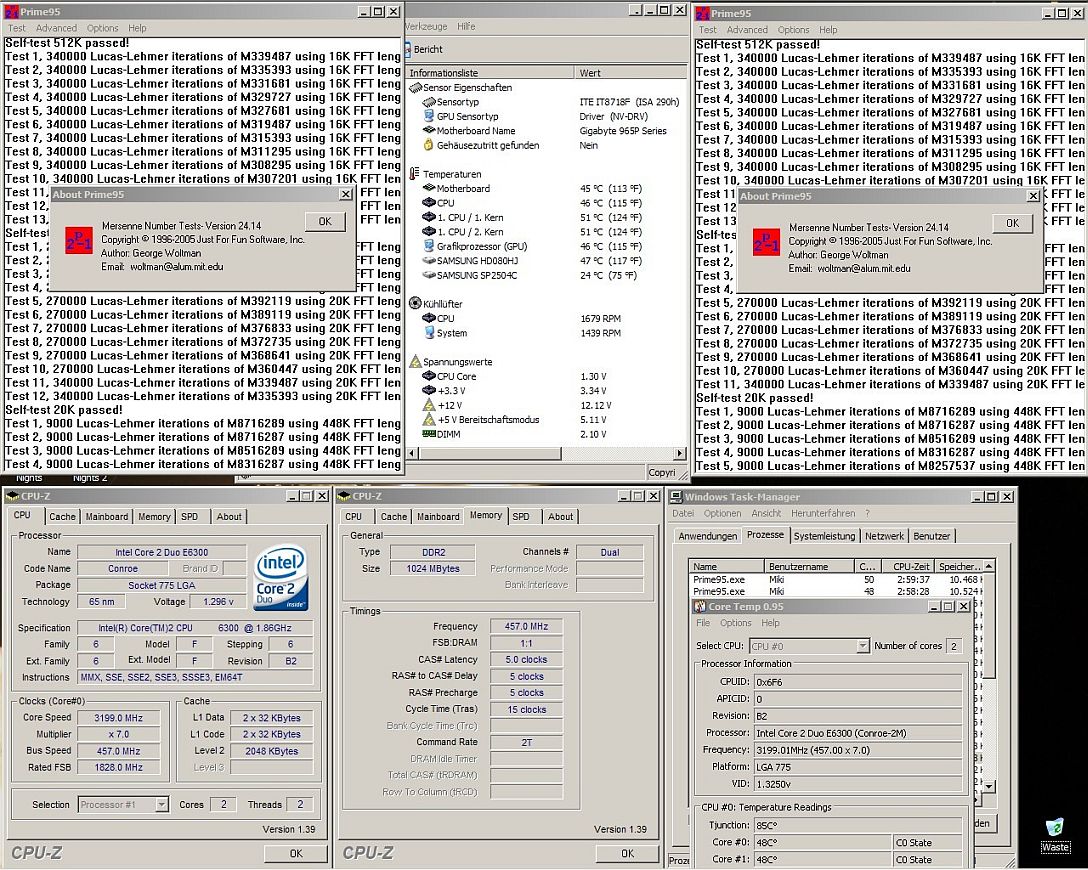Image resolution: width=1088 pixels, height=870 pixels.
Task: Switch to About tab in right CPU-Z
Action: [x=561, y=517]
